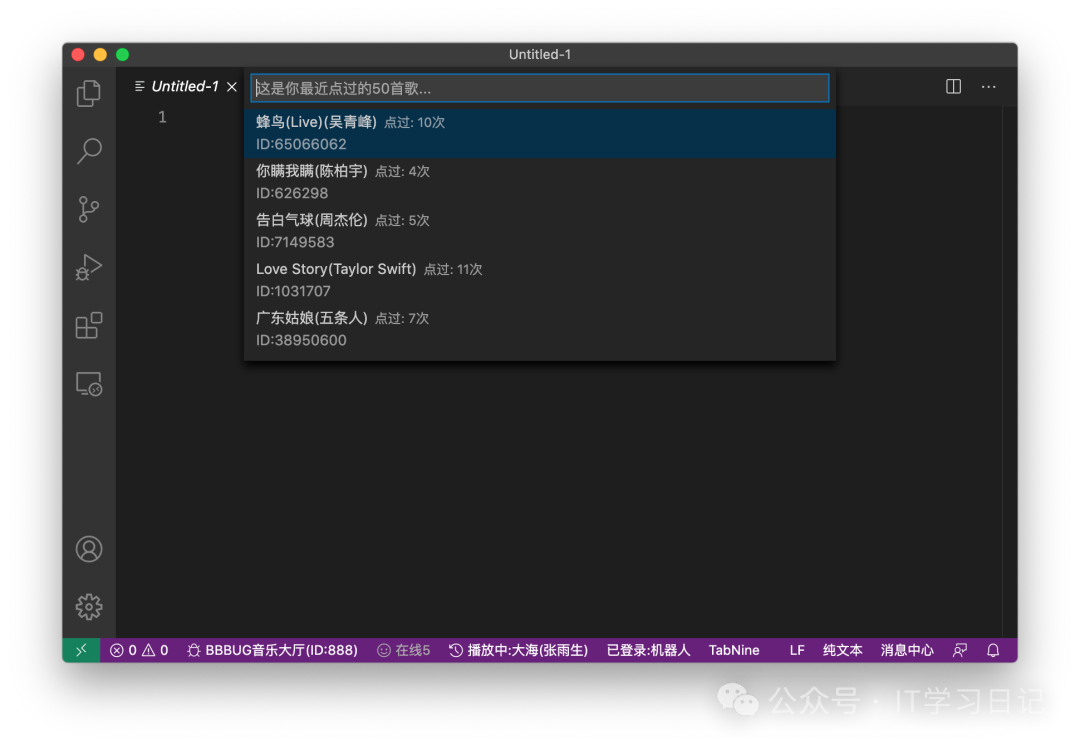Open the Explorer files icon
This screenshot has width=1080, height=745.
click(x=89, y=93)
